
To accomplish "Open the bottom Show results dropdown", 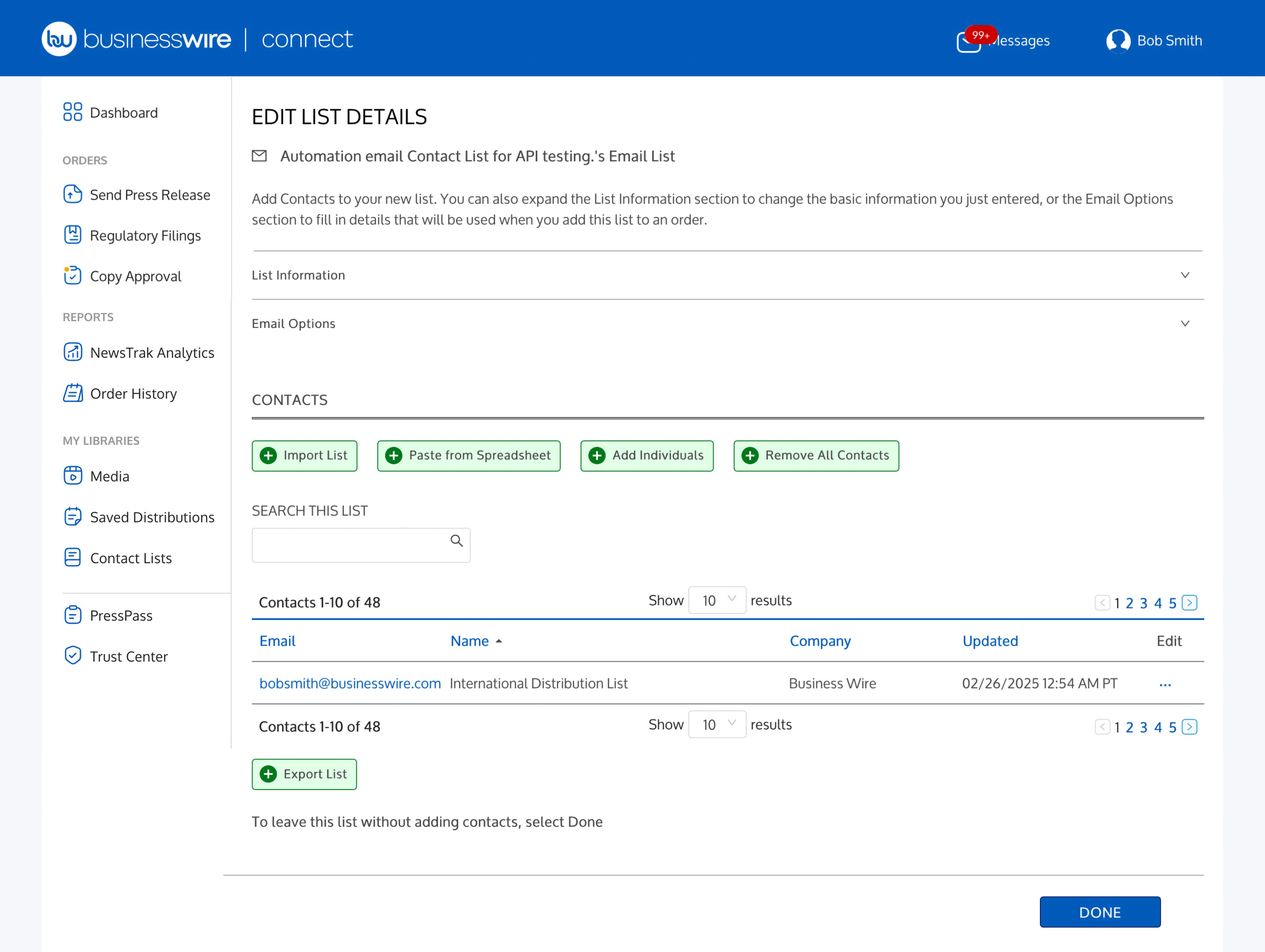I will pos(717,724).
